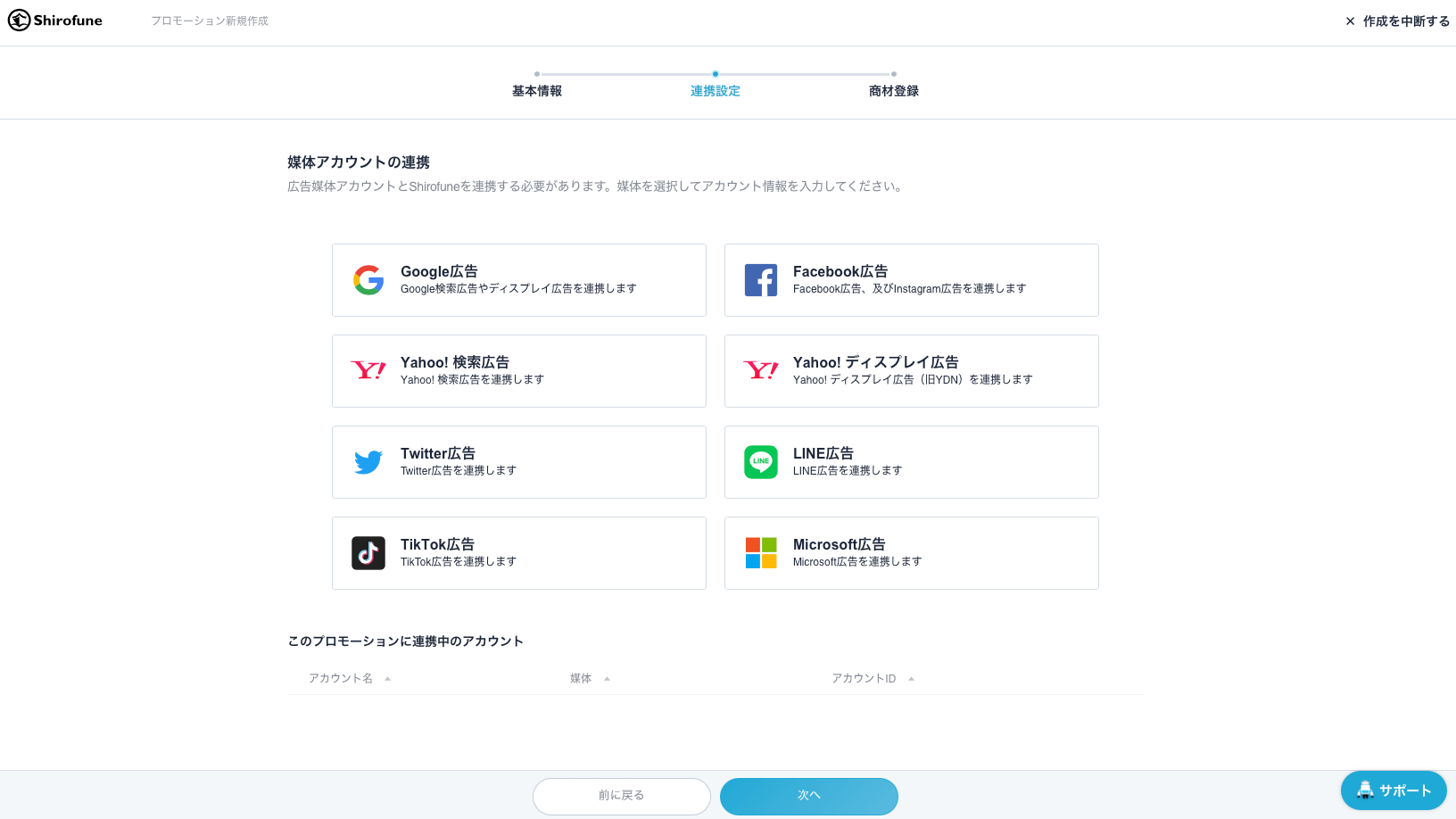The width and height of the screenshot is (1456, 819).
Task: Open the サポート chat button
Action: 1394,790
